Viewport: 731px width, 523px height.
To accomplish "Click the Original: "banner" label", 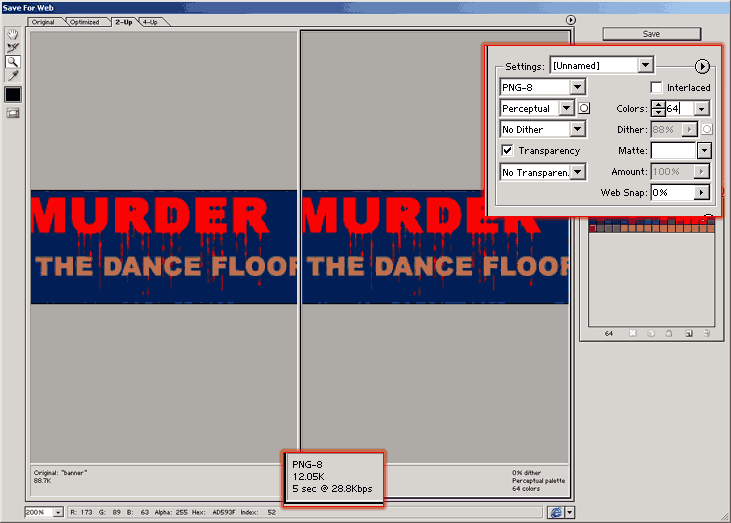I will click(x=60, y=473).
